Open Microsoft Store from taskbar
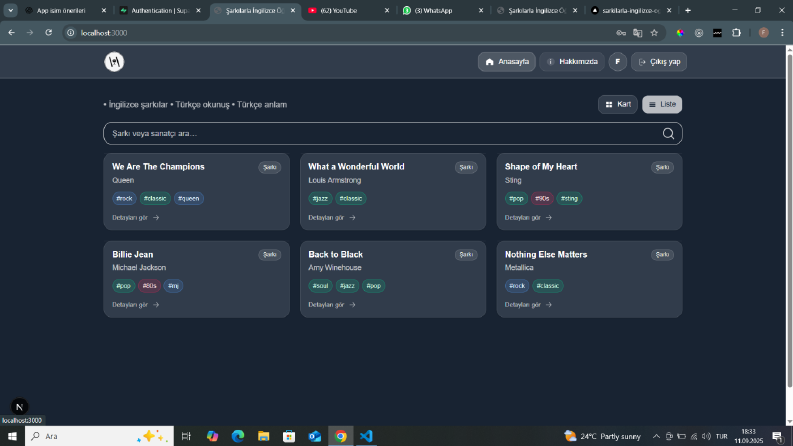The height and width of the screenshot is (446, 793). (289, 436)
